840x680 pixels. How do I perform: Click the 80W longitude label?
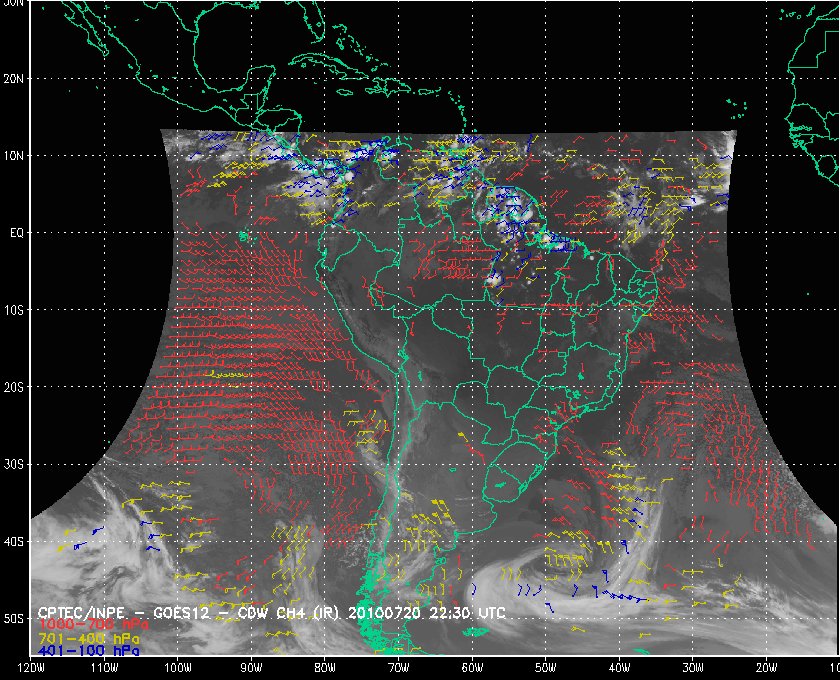pyautogui.click(x=325, y=667)
